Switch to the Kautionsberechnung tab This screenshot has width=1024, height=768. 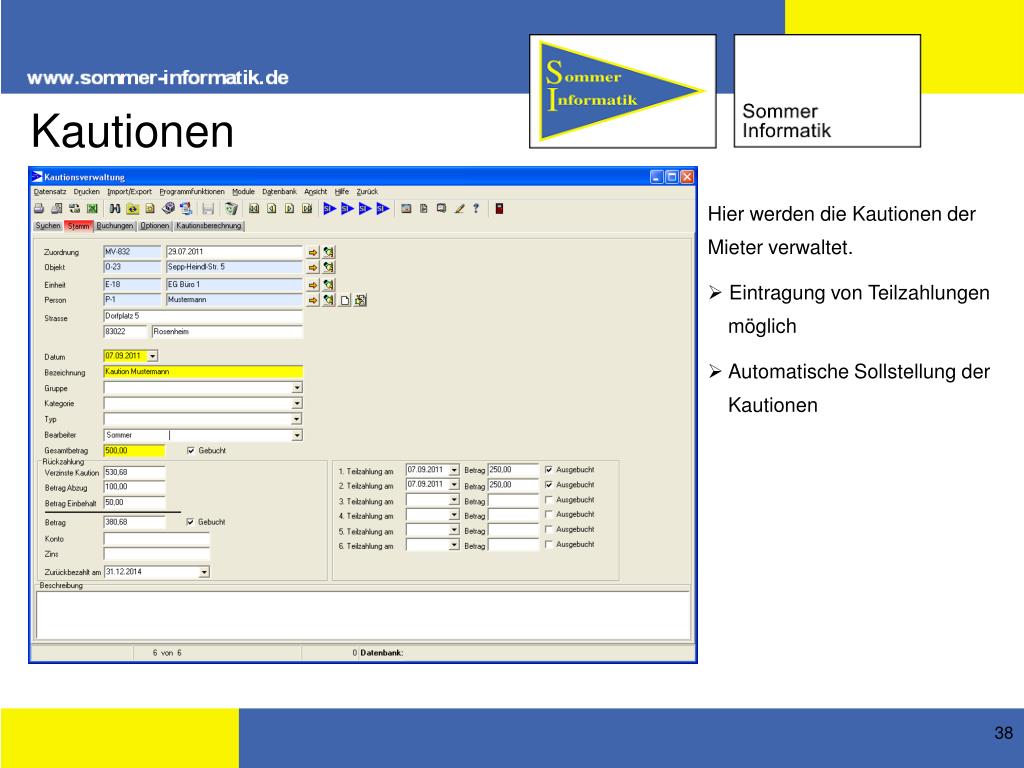(x=209, y=226)
